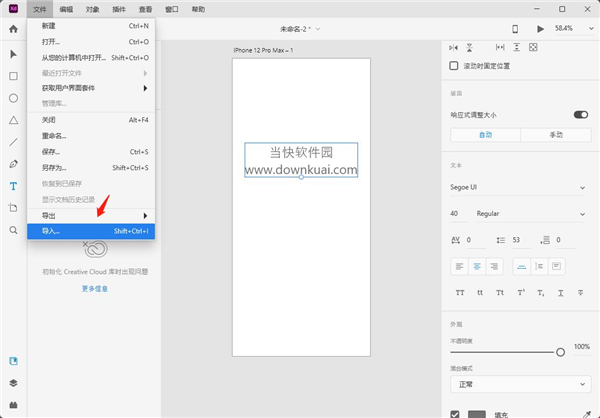The height and width of the screenshot is (418, 600).
Task: Toggle the fill checkbox
Action: pos(455,414)
